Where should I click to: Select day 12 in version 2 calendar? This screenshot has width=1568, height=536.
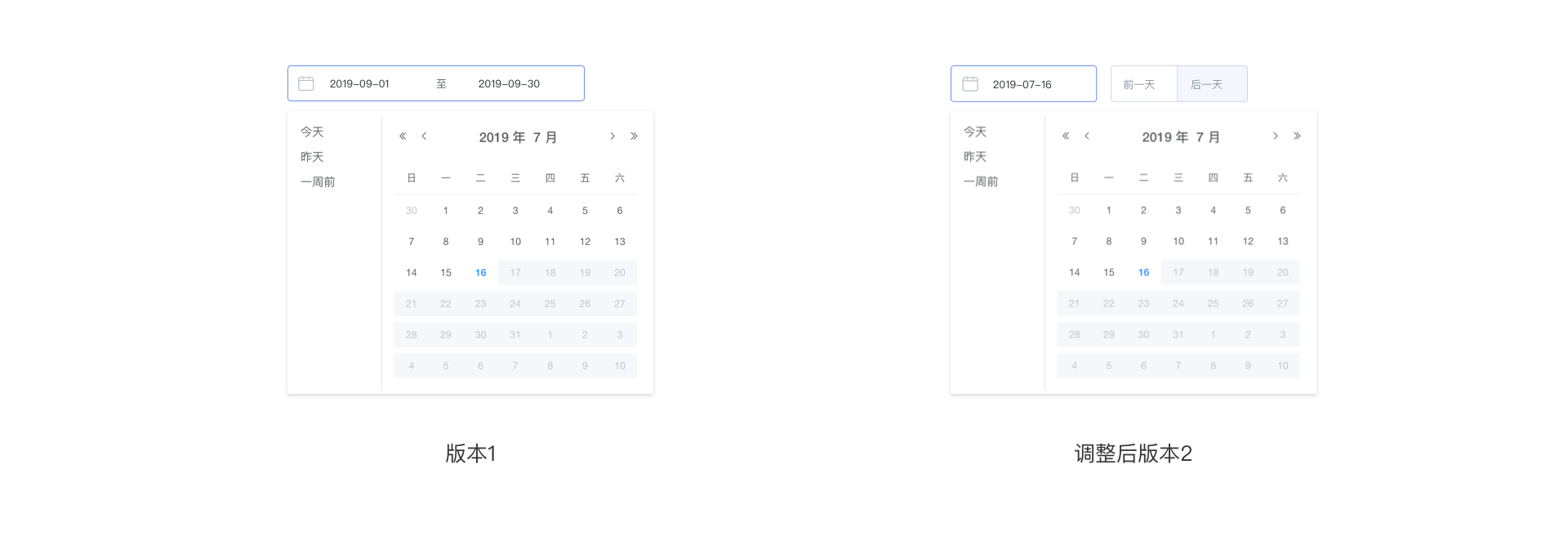[x=1248, y=242]
